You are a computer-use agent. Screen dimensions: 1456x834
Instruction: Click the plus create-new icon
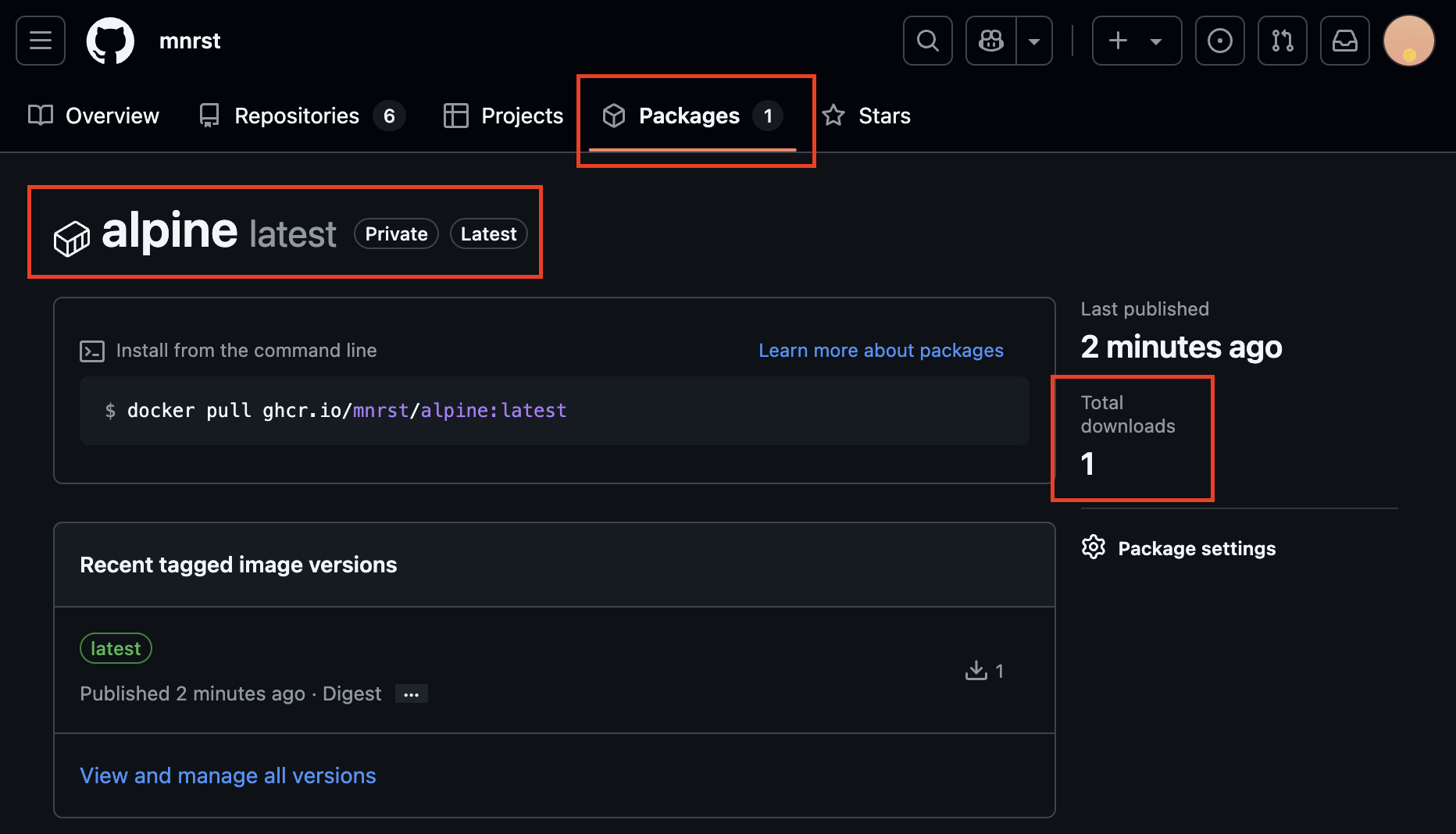coord(1118,41)
